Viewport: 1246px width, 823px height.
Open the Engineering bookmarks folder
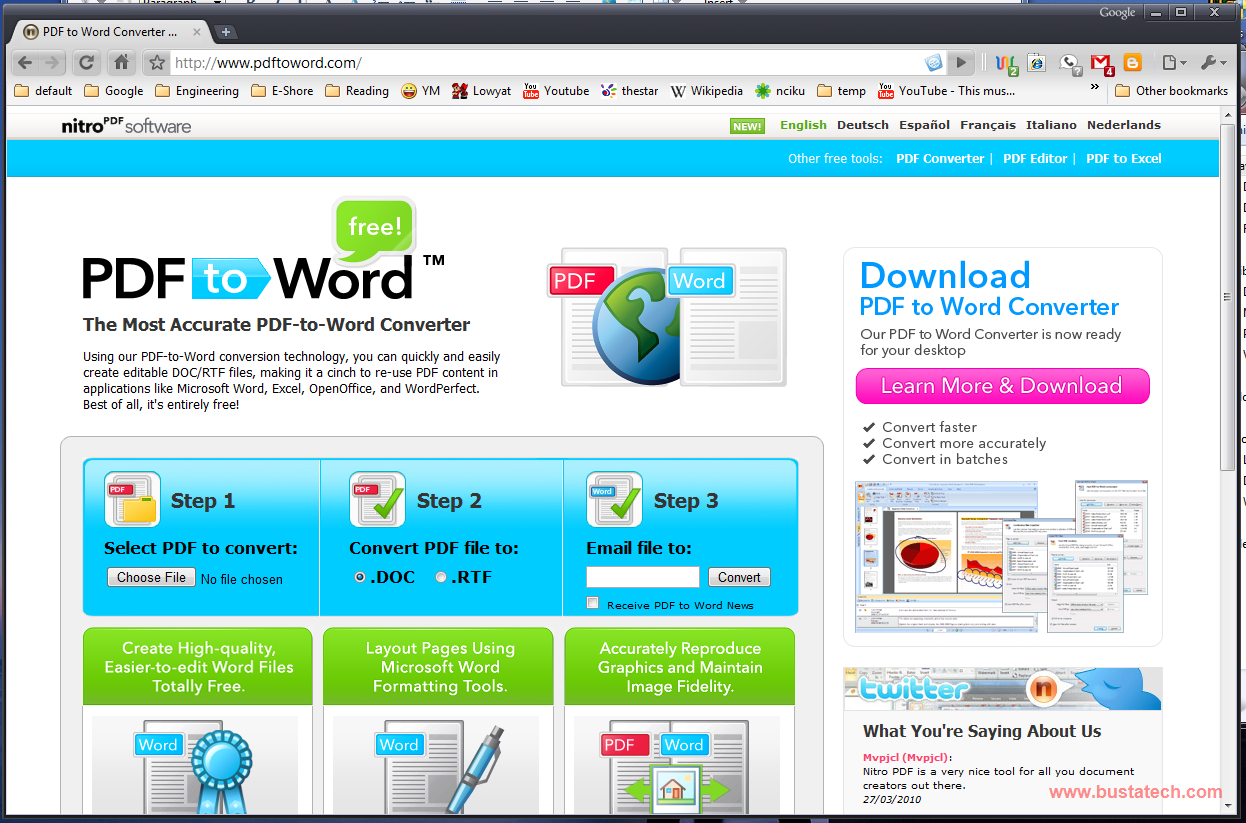click(197, 91)
